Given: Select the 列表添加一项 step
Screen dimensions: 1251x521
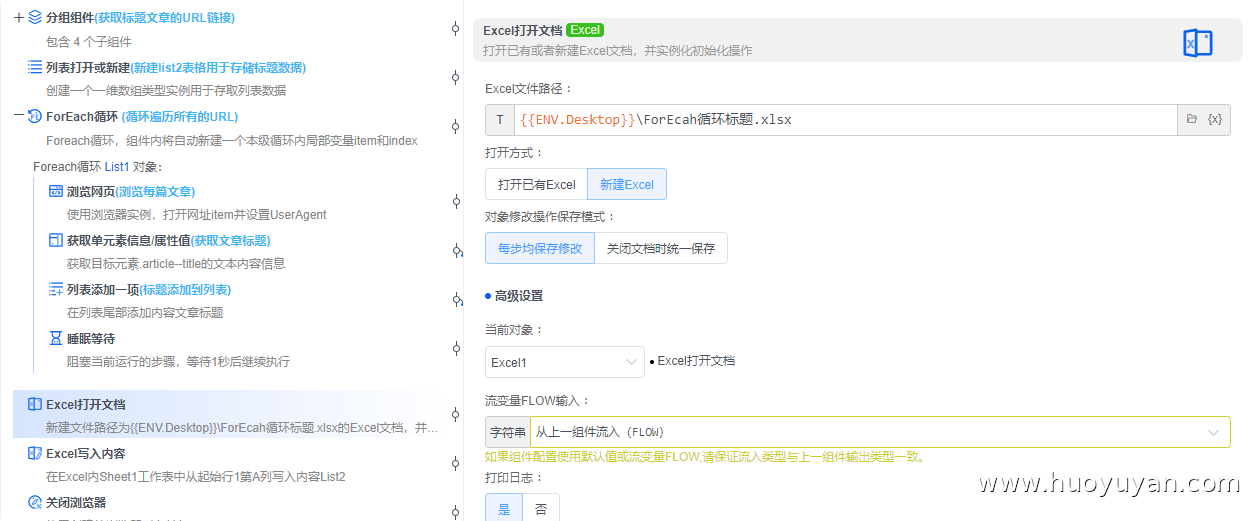Looking at the screenshot, I should click(149, 289).
